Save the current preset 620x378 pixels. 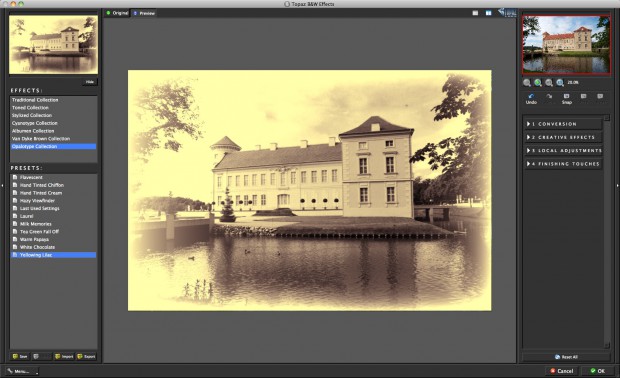point(20,356)
